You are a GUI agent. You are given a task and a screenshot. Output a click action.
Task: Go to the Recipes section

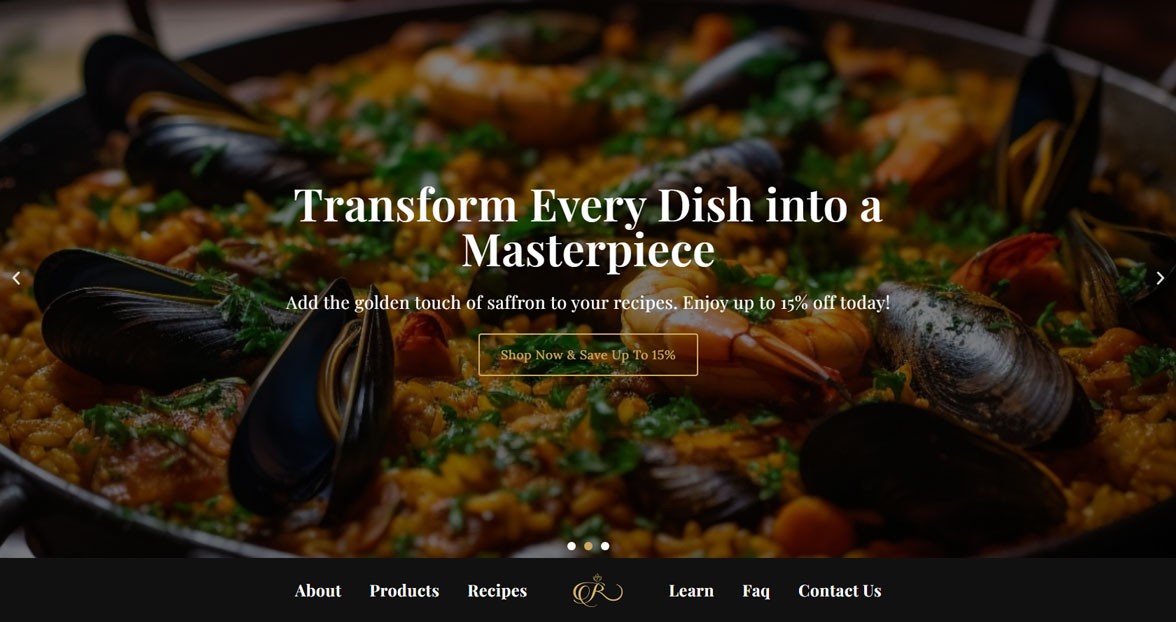(497, 591)
